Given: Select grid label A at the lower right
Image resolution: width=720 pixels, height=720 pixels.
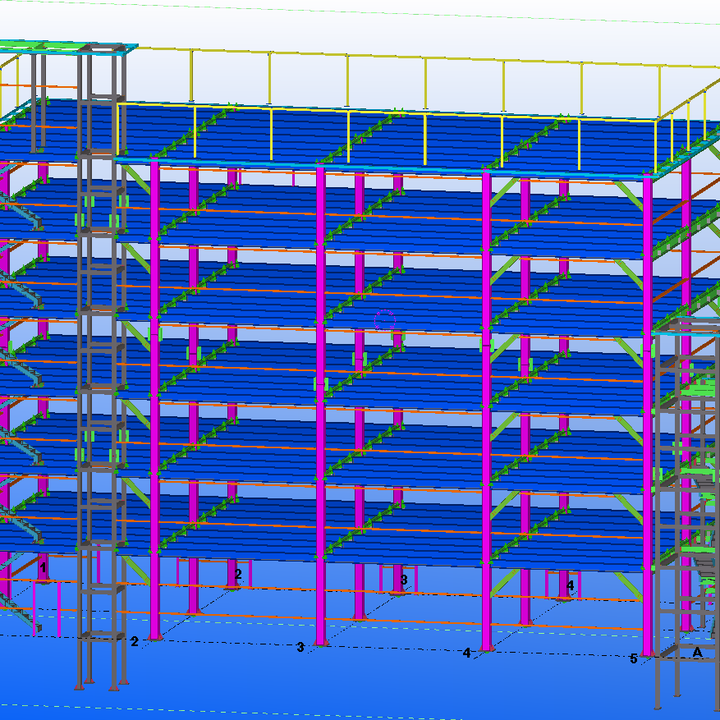Looking at the screenshot, I should point(697,652).
